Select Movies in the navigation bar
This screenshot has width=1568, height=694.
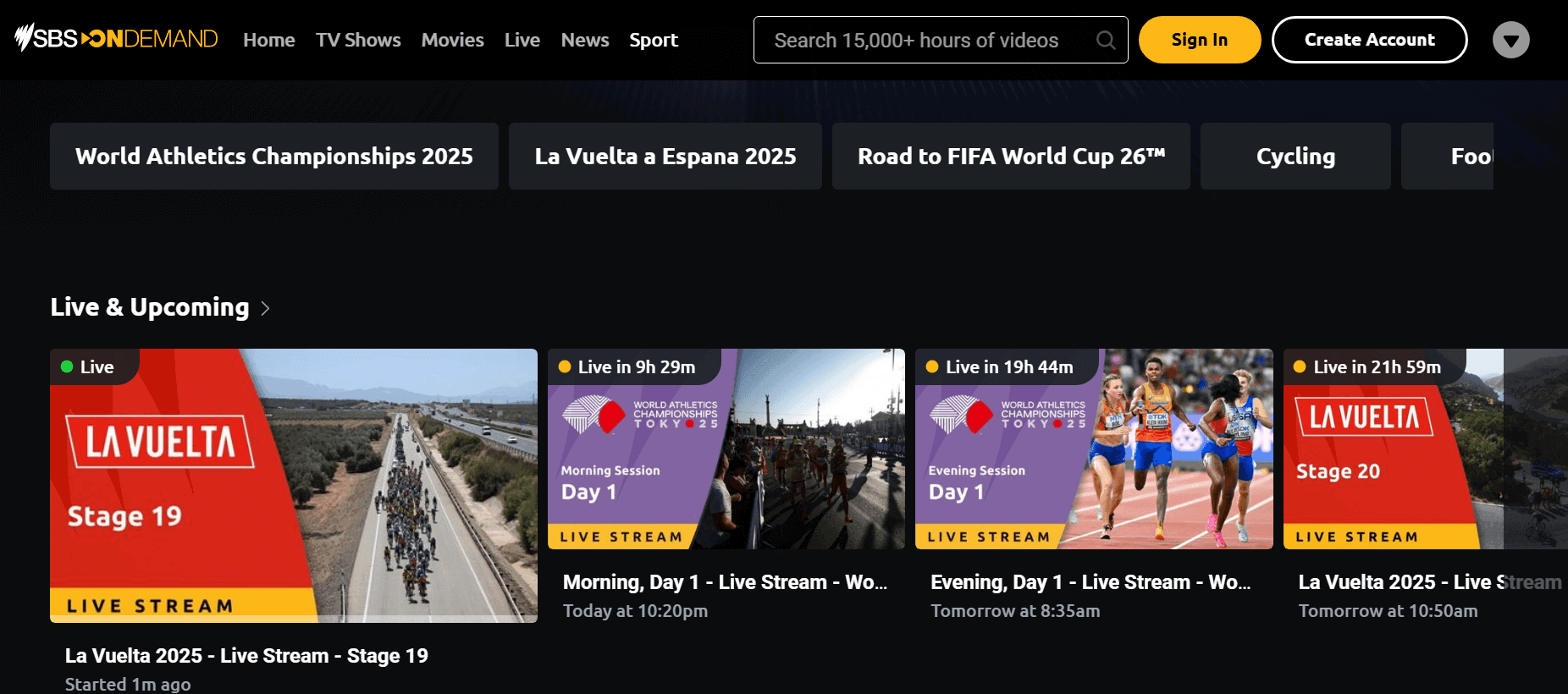coord(452,40)
